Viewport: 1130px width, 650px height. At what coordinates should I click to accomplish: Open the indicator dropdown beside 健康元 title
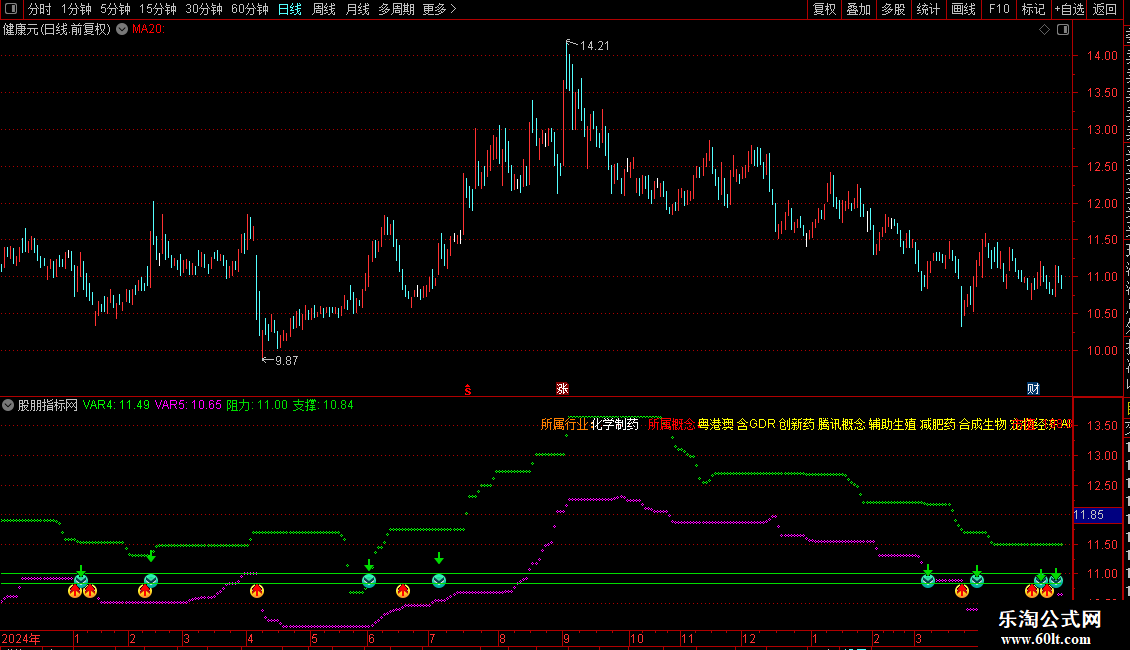pos(123,29)
